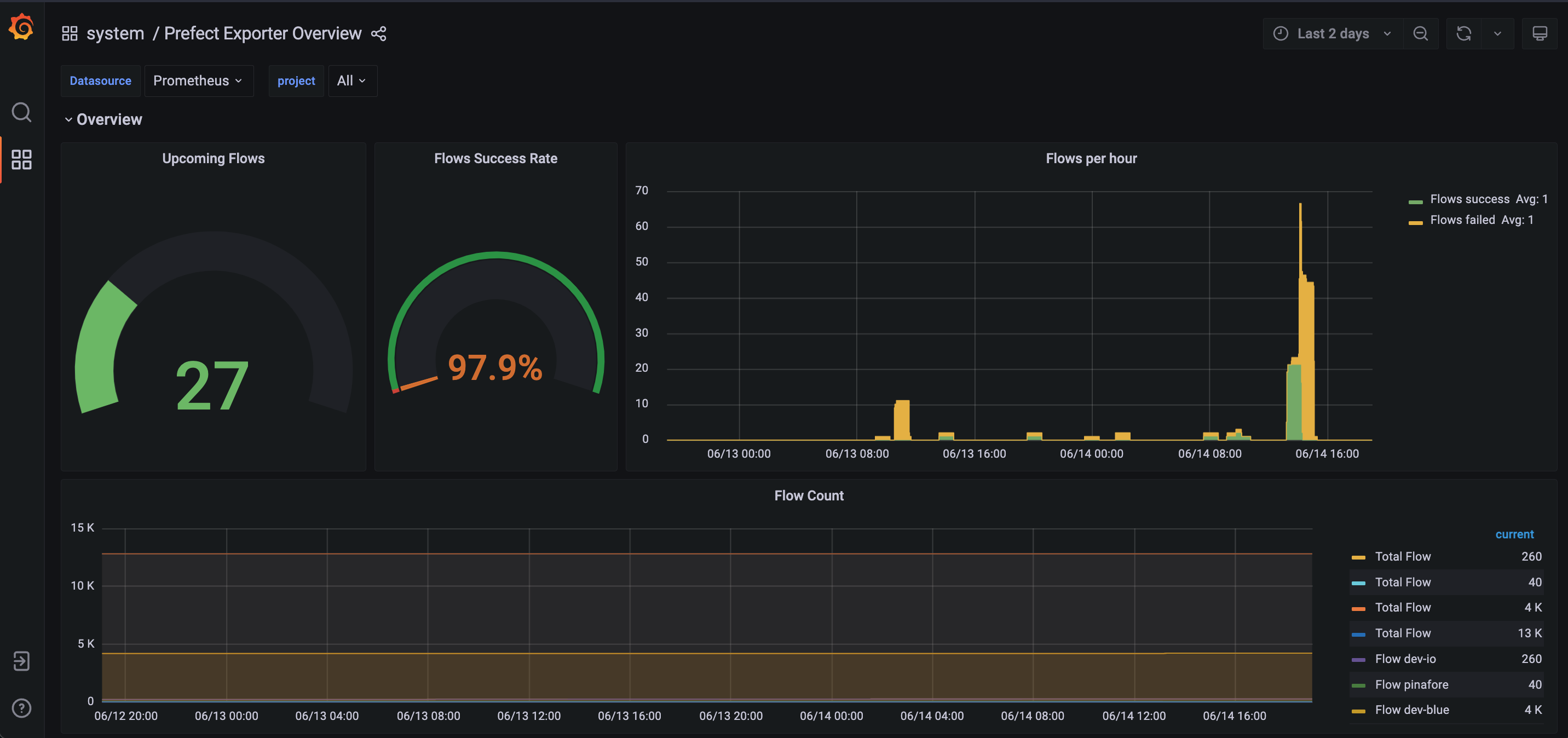
Task: Refresh the dashboard with refresh icon
Action: point(1464,33)
